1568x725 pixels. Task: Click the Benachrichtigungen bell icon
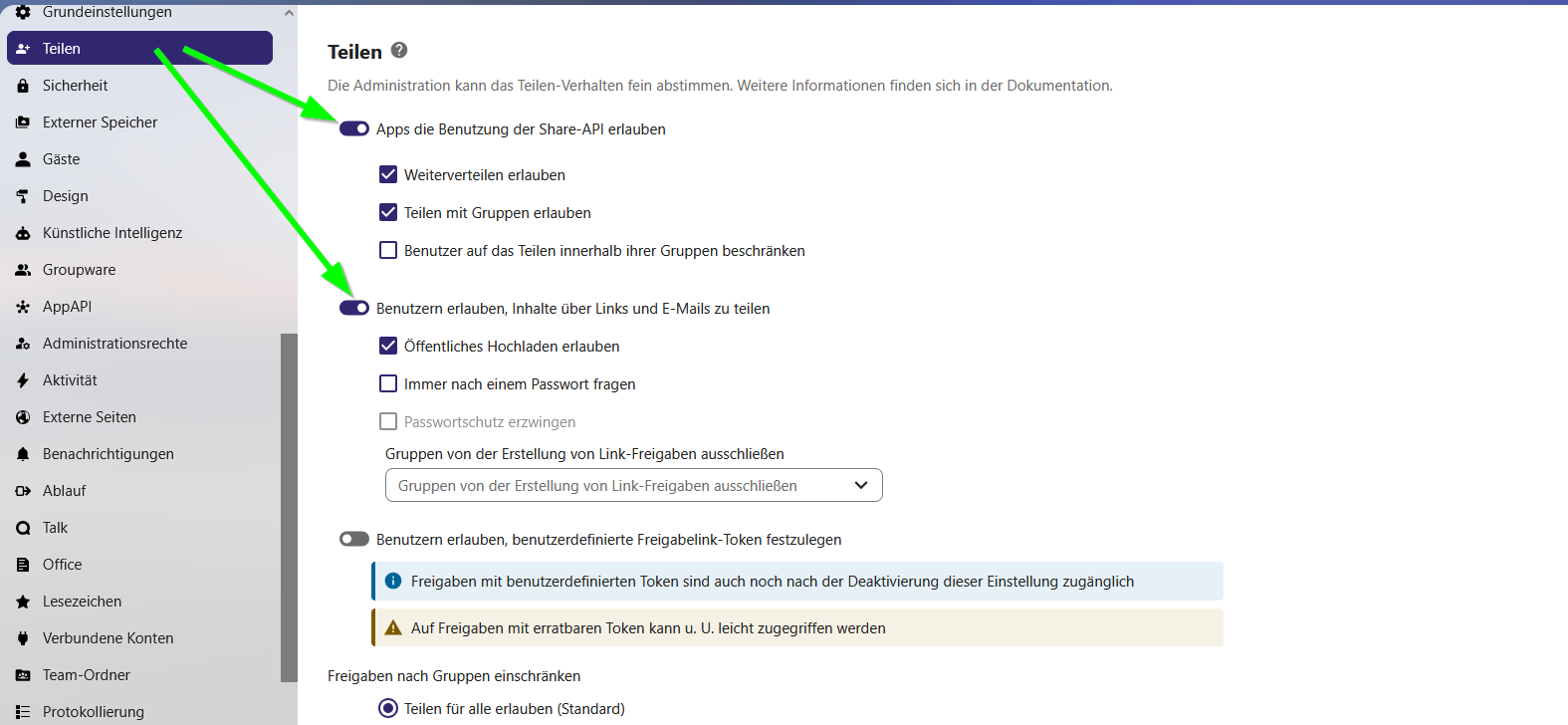23,454
